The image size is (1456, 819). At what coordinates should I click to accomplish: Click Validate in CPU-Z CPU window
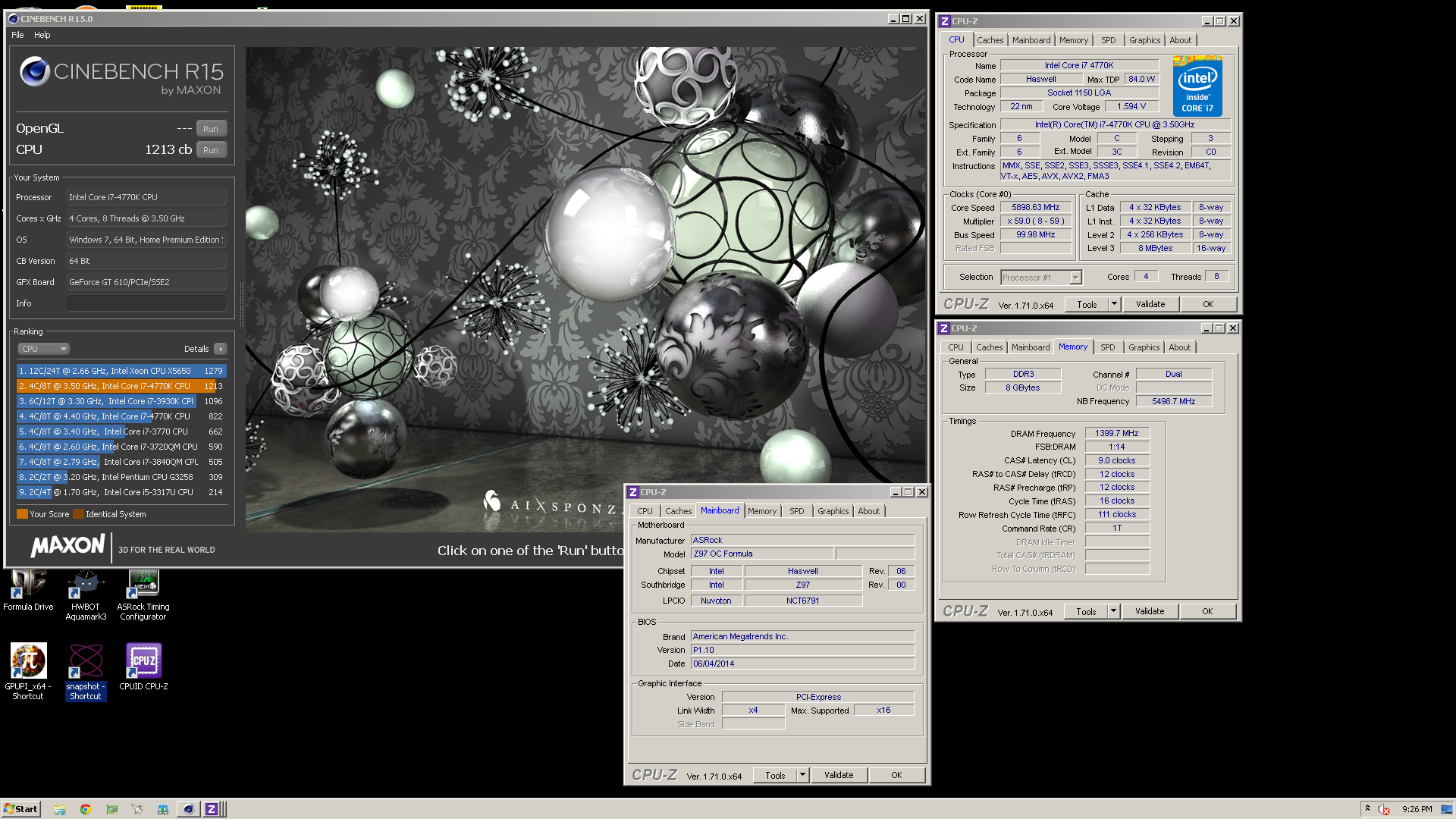pos(1150,304)
